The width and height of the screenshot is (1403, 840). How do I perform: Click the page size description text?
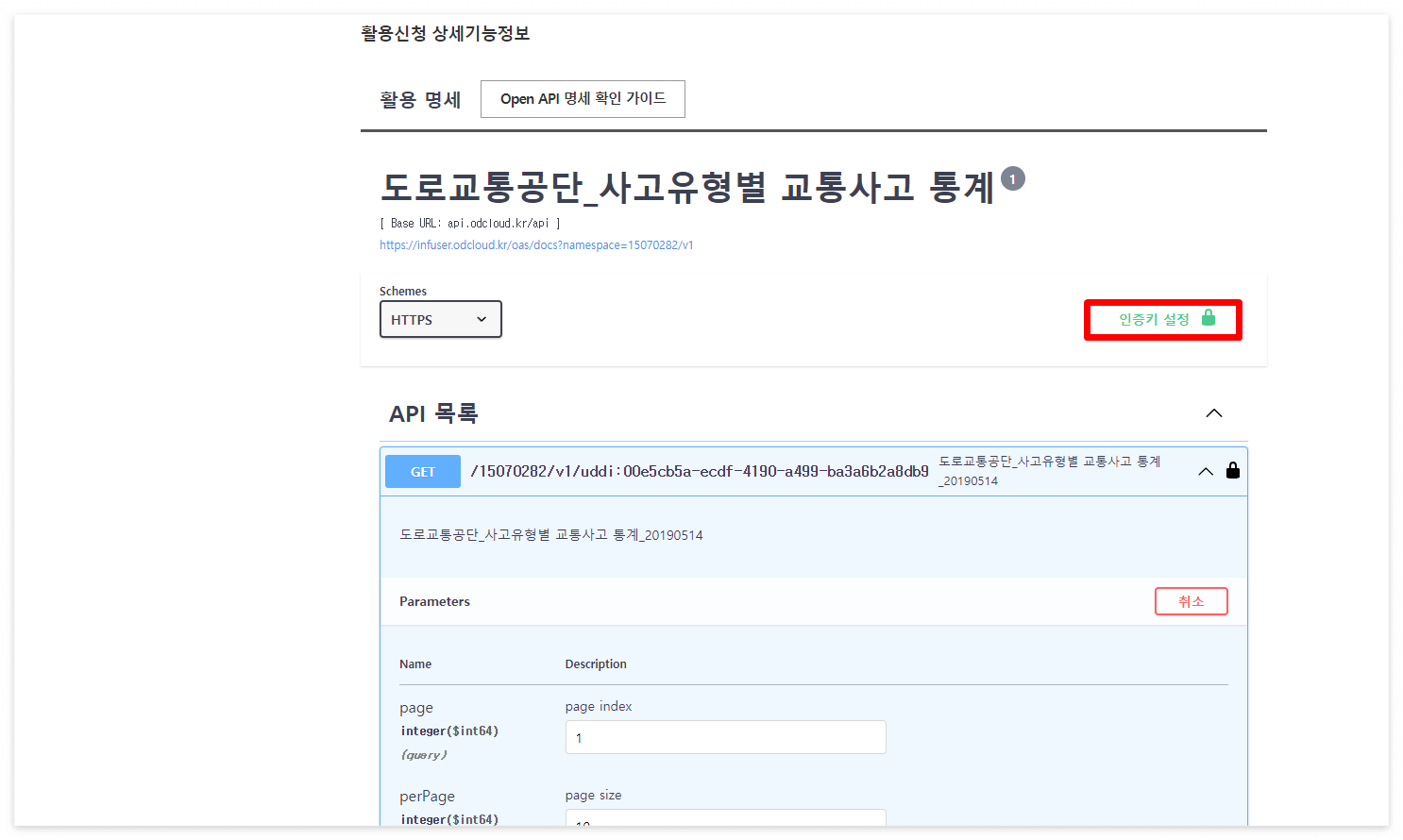pos(594,796)
